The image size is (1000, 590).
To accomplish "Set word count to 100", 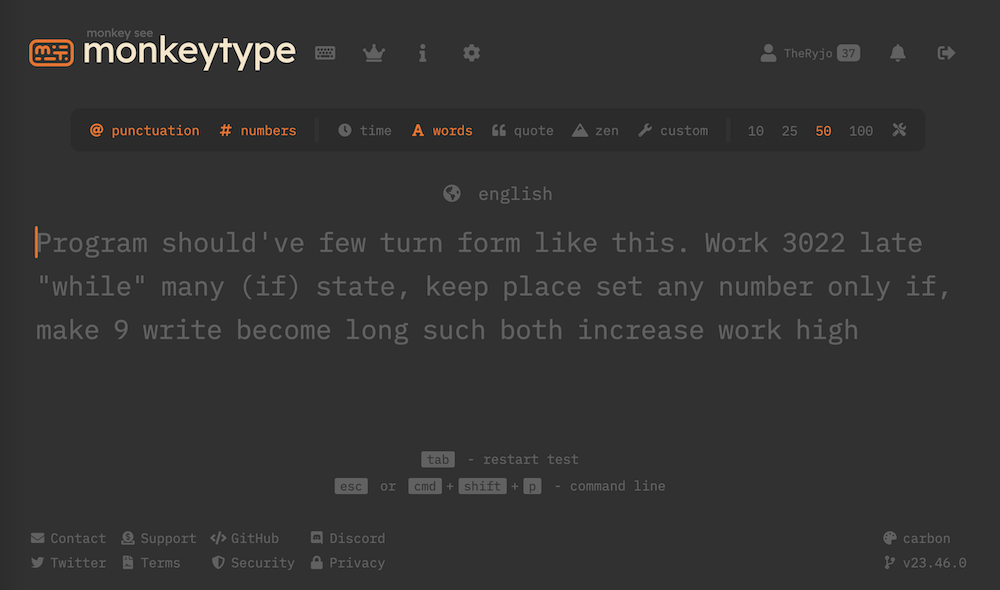I will [861, 131].
